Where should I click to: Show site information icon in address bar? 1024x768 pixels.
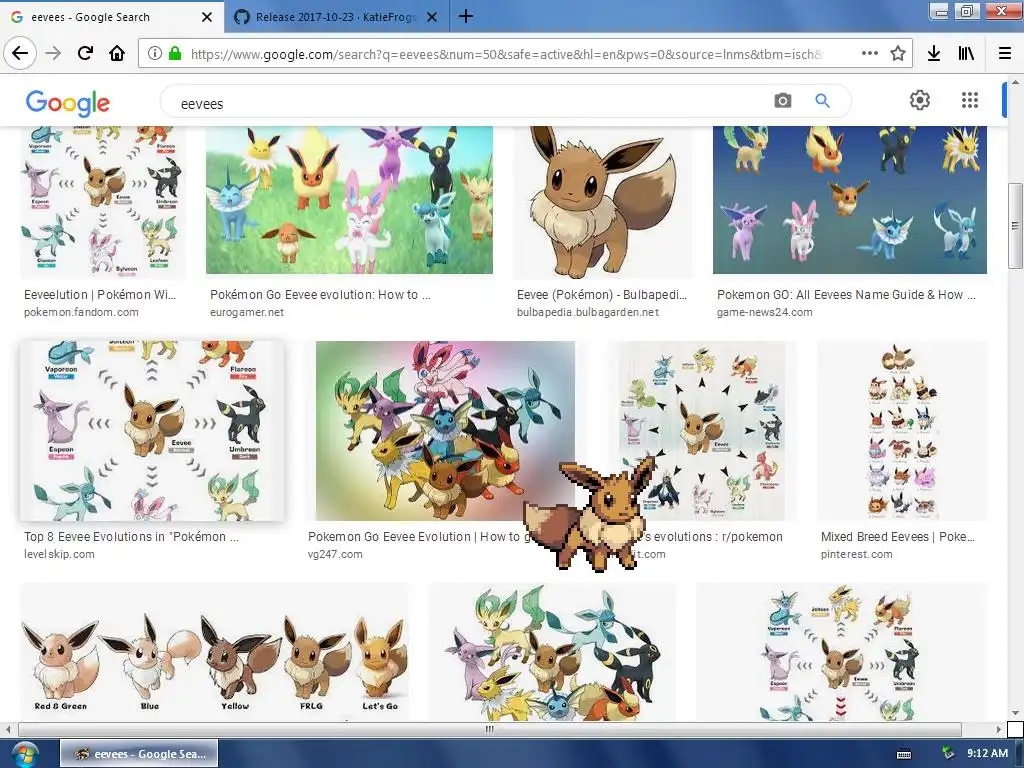154,53
